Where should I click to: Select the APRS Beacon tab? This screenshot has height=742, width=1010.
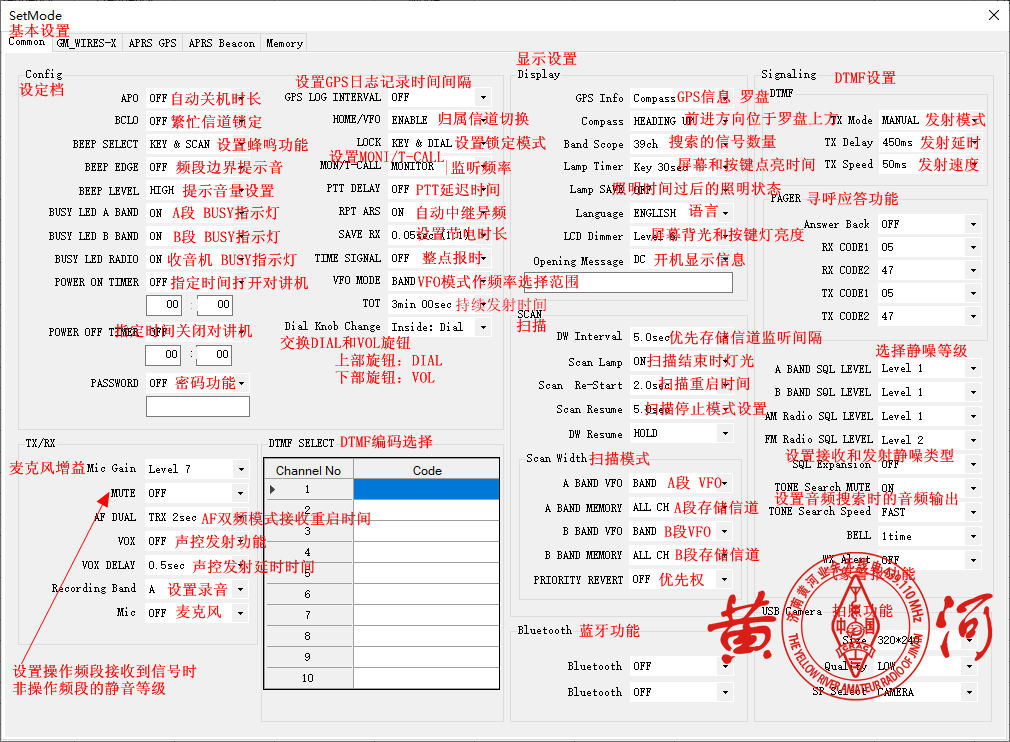(221, 43)
